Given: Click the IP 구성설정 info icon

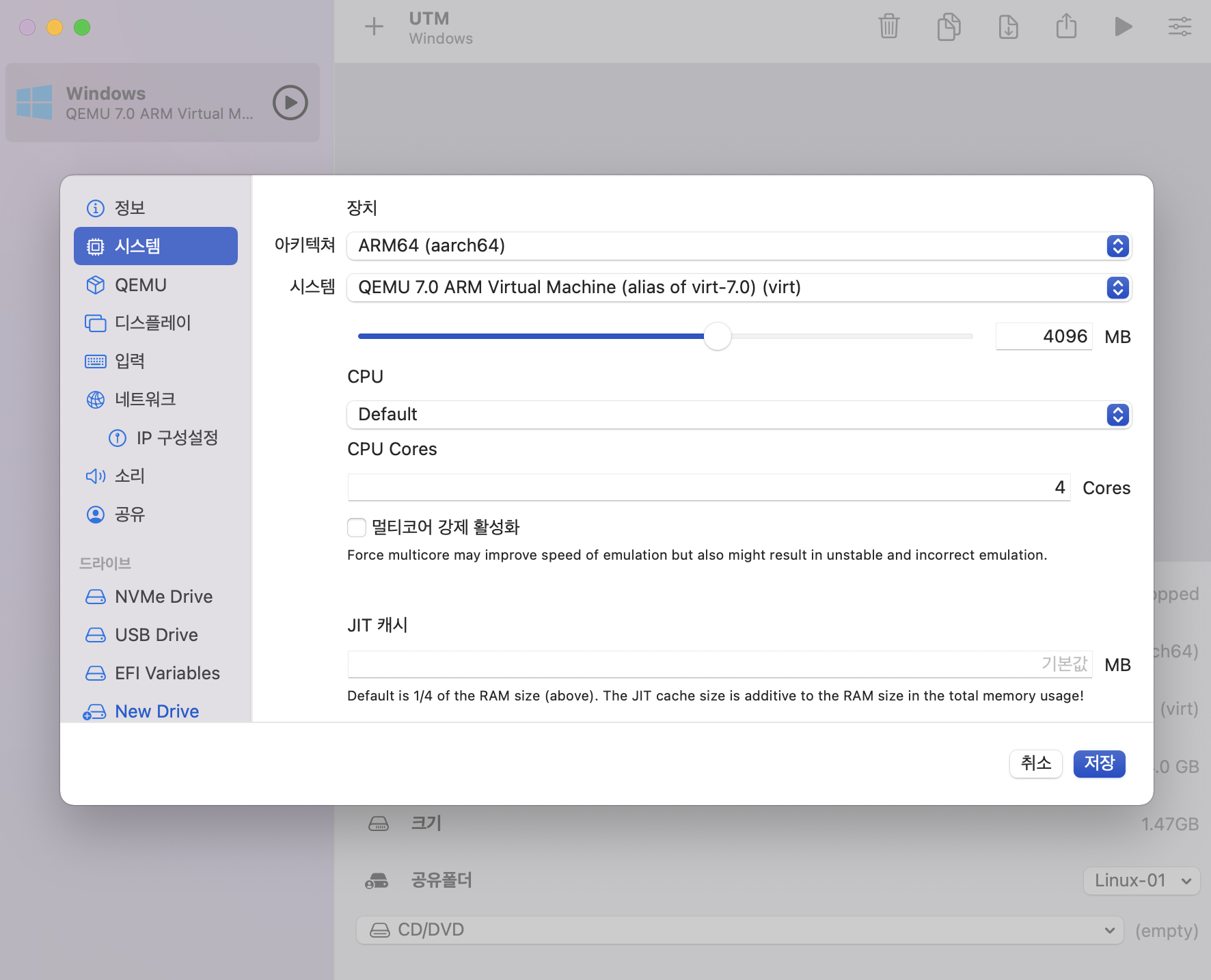Looking at the screenshot, I should 118,437.
